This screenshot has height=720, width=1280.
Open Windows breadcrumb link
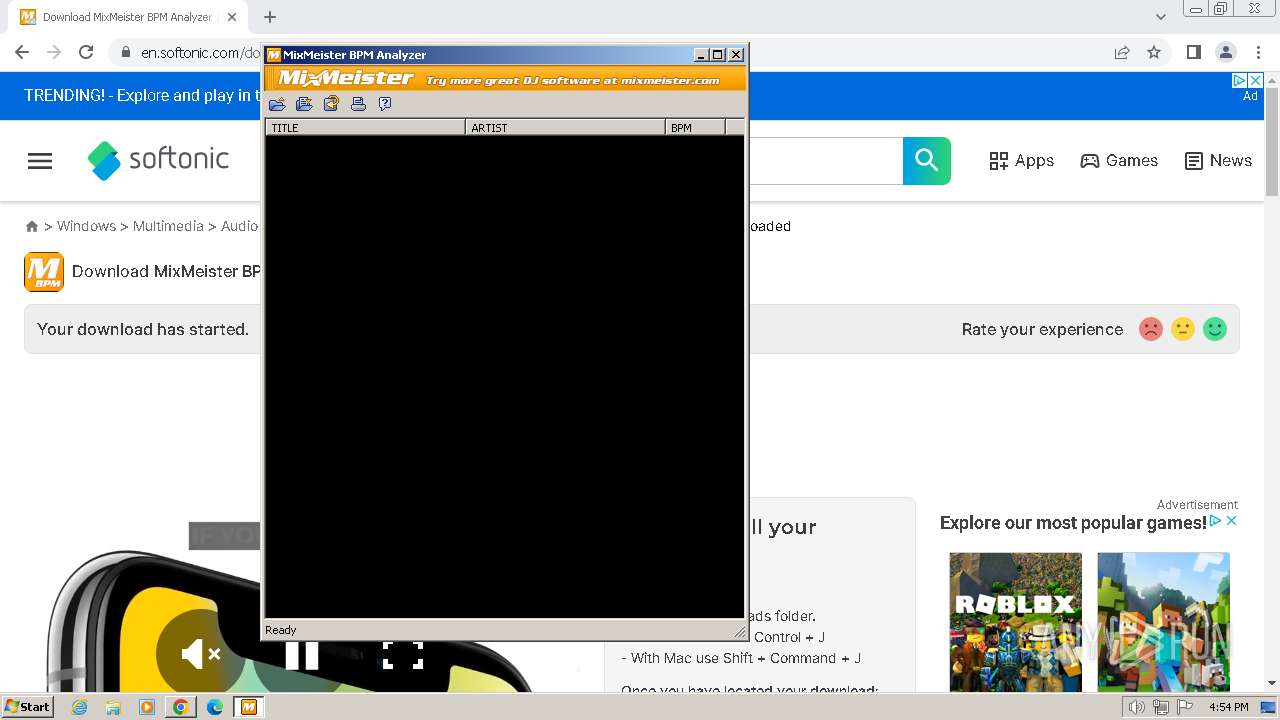(86, 226)
